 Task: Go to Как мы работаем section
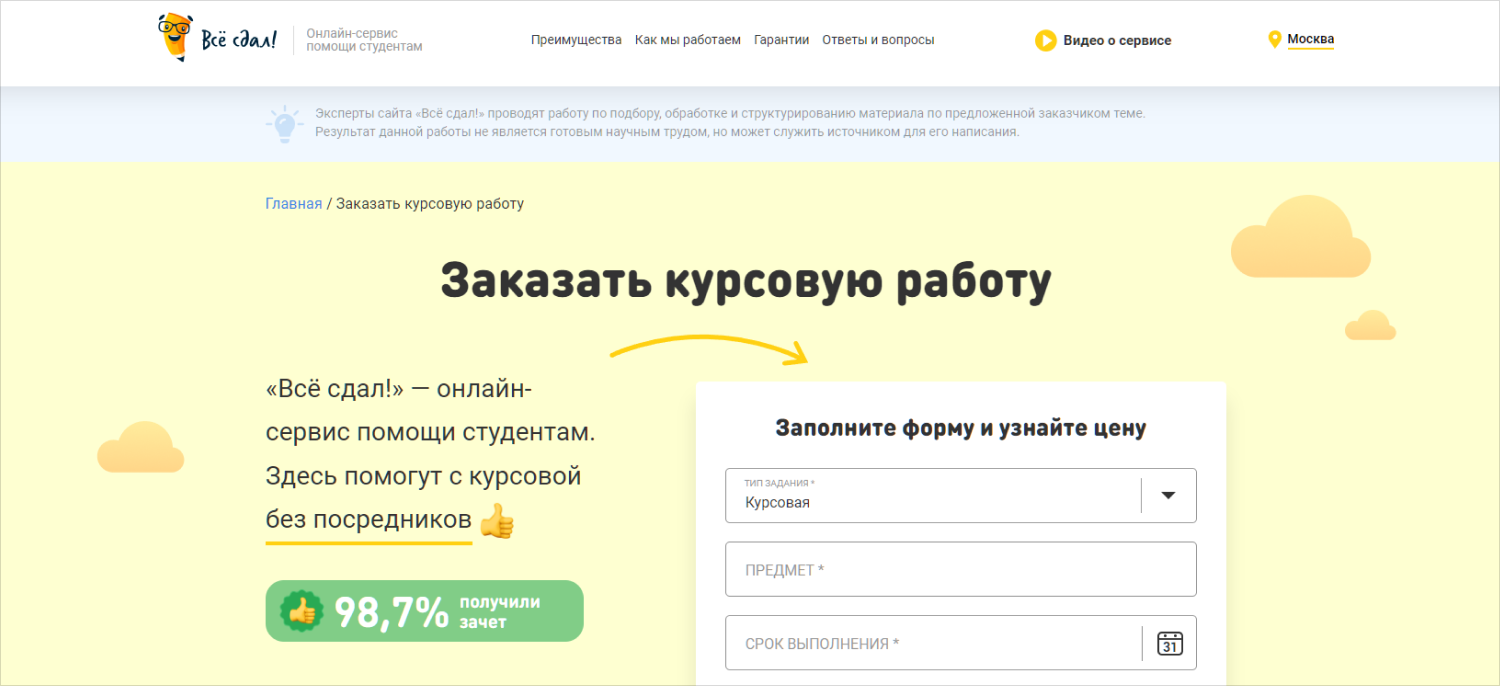pyautogui.click(x=687, y=41)
